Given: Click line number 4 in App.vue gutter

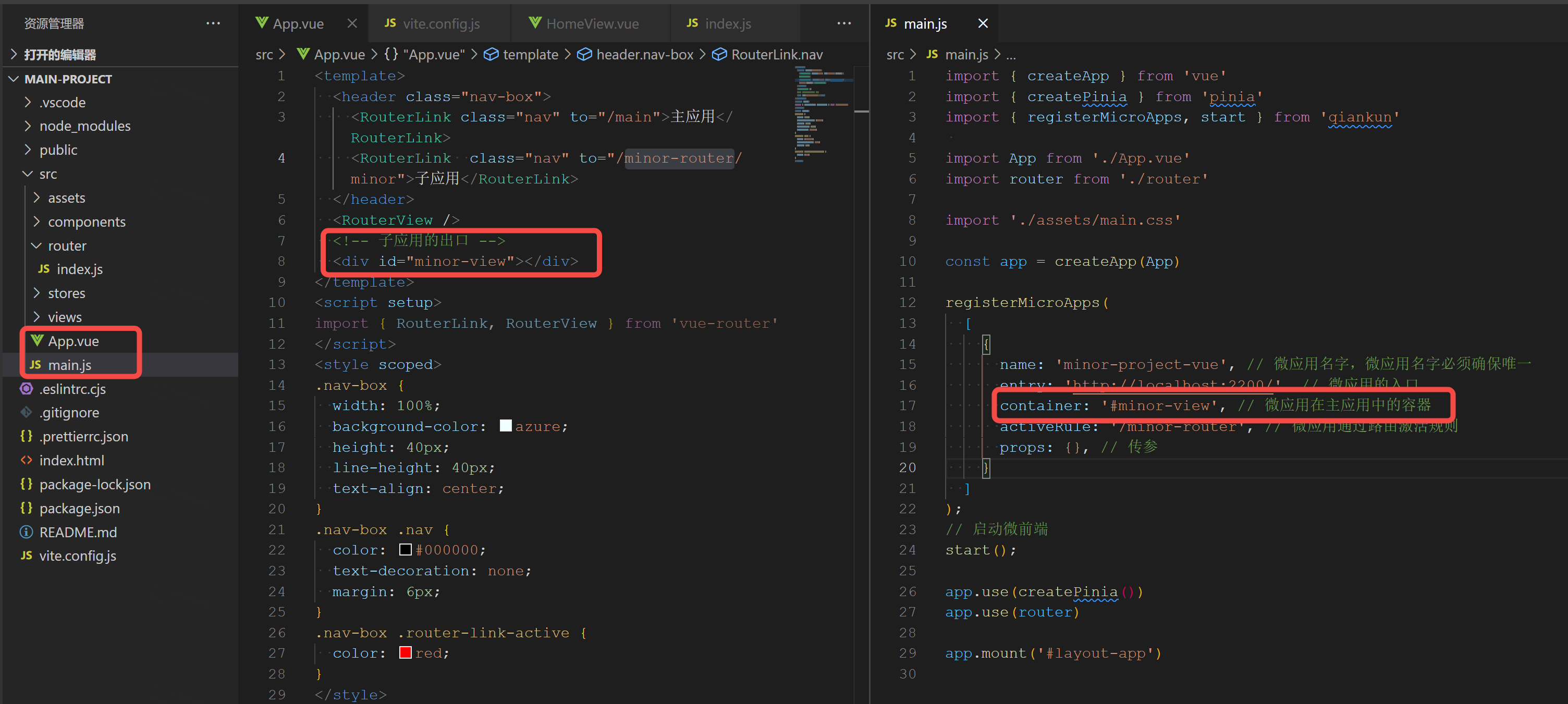Looking at the screenshot, I should coord(281,158).
